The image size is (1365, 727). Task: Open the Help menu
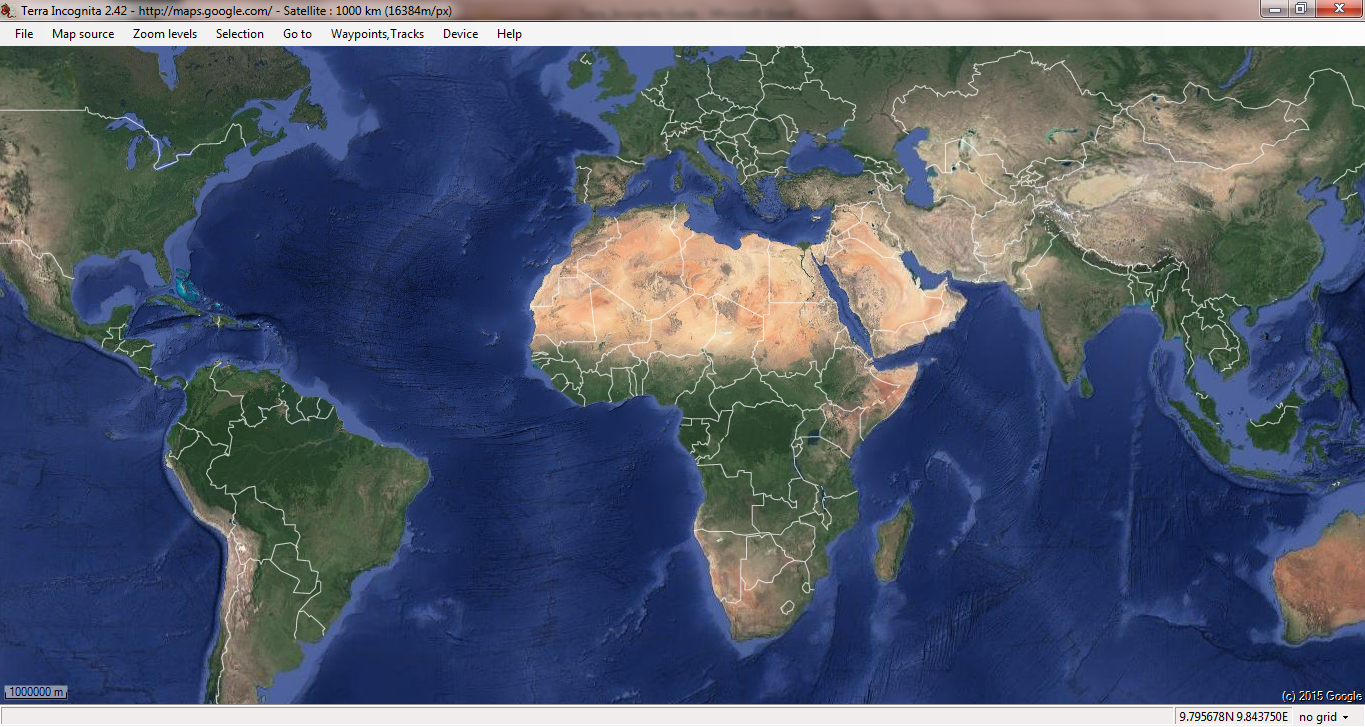point(509,33)
